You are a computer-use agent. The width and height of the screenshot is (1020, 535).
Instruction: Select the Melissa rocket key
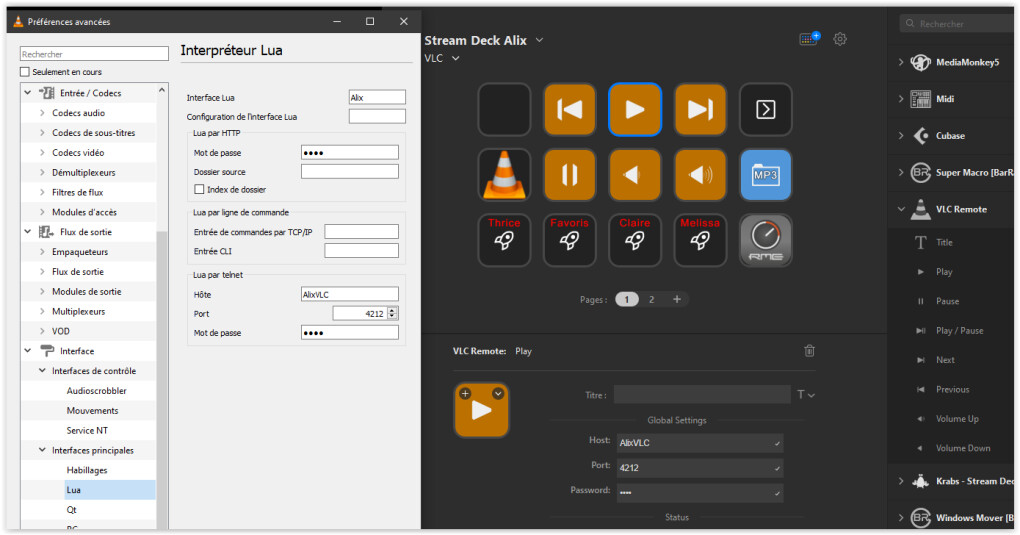[700, 240]
